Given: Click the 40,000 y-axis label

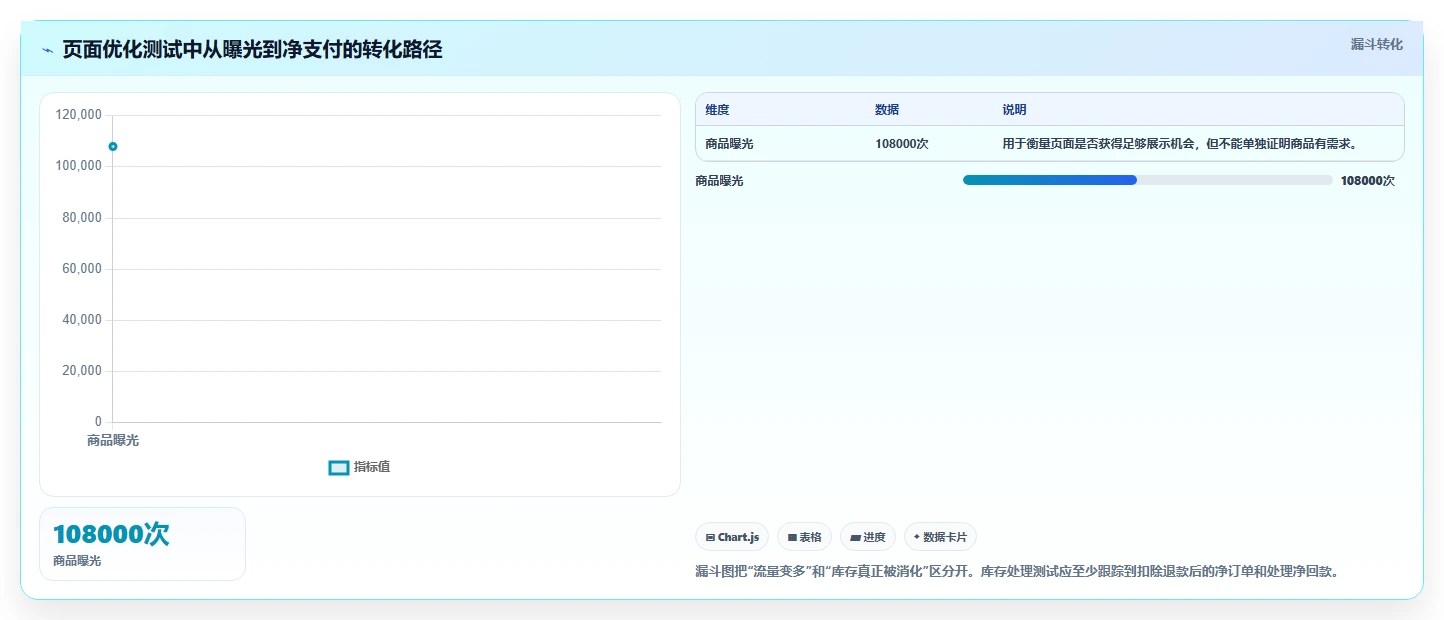Looking at the screenshot, I should point(82,320).
